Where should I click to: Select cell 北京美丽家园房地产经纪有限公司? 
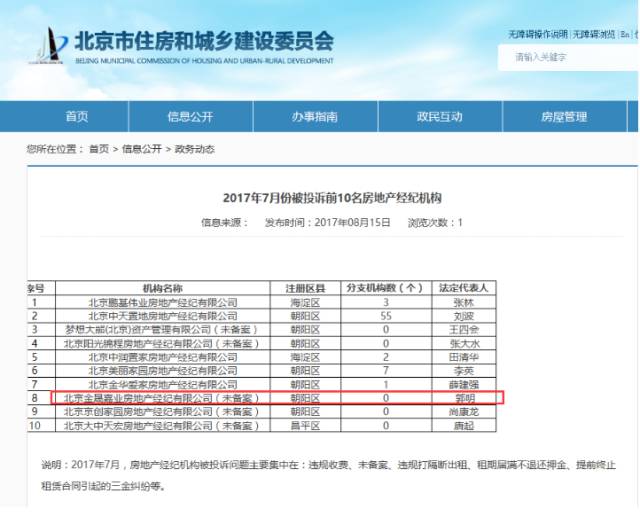pos(163,371)
